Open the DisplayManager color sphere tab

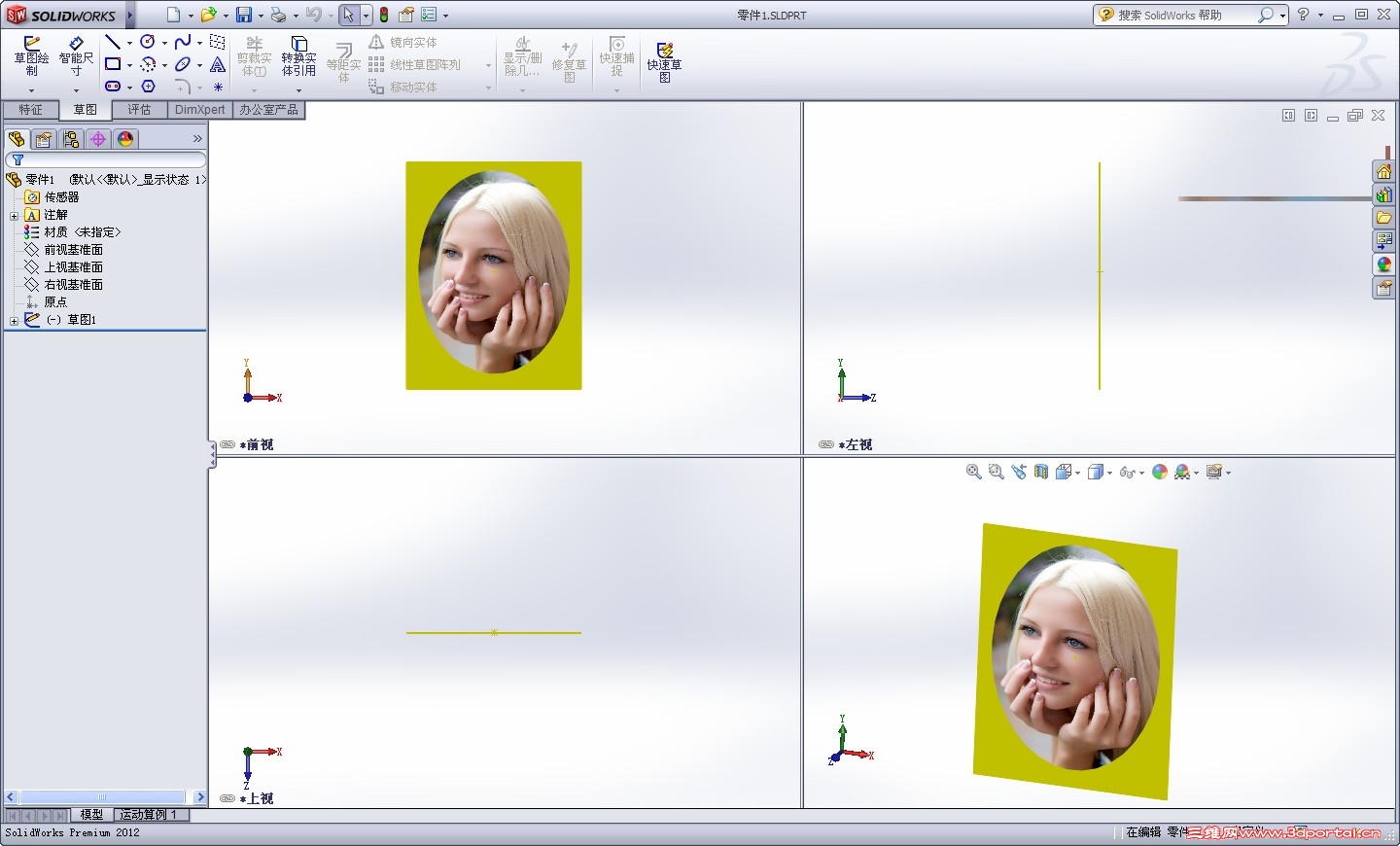[x=125, y=139]
